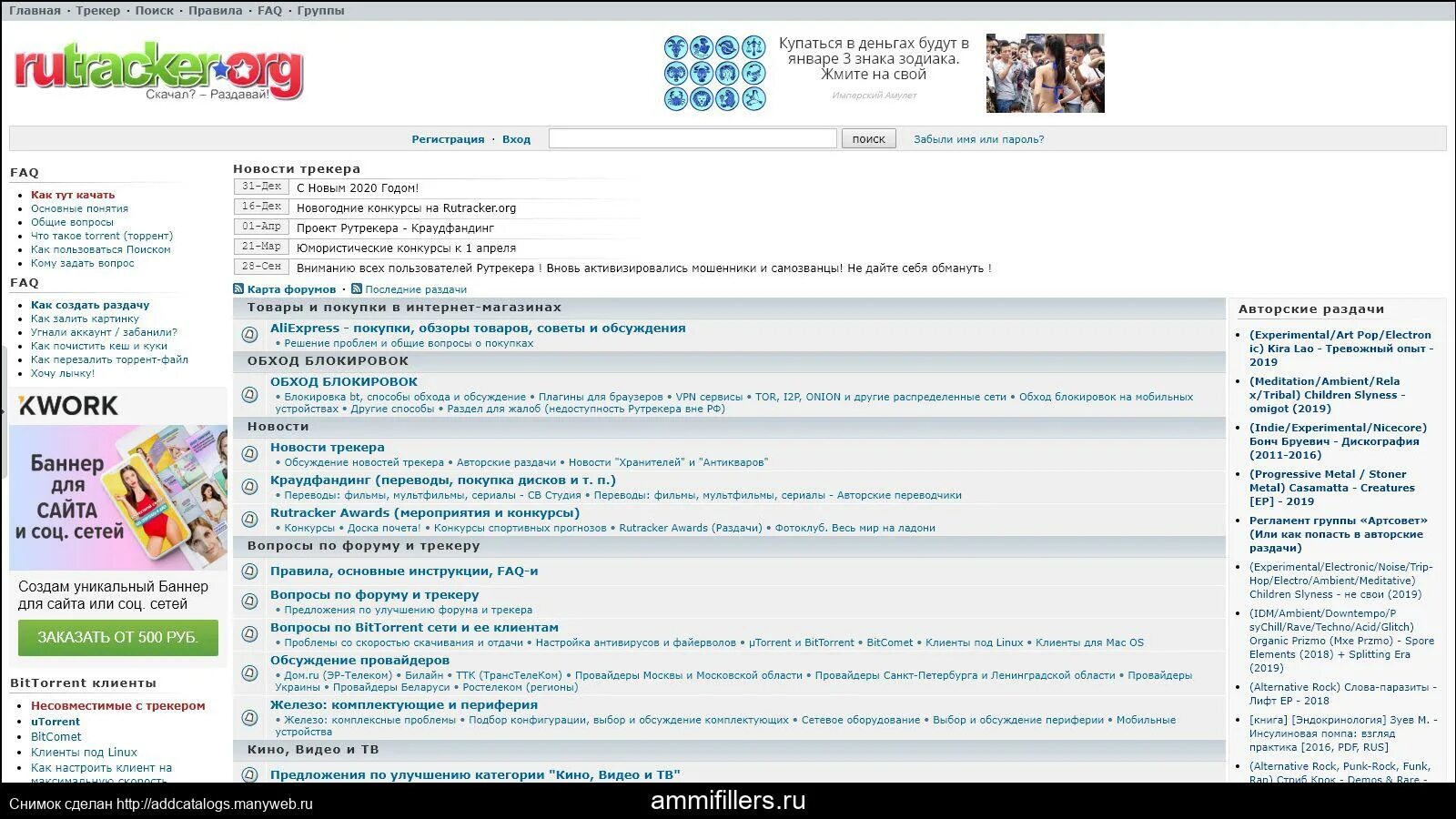Click Забыли имя или пароль link
This screenshot has height=819, width=1456.
coord(979,139)
